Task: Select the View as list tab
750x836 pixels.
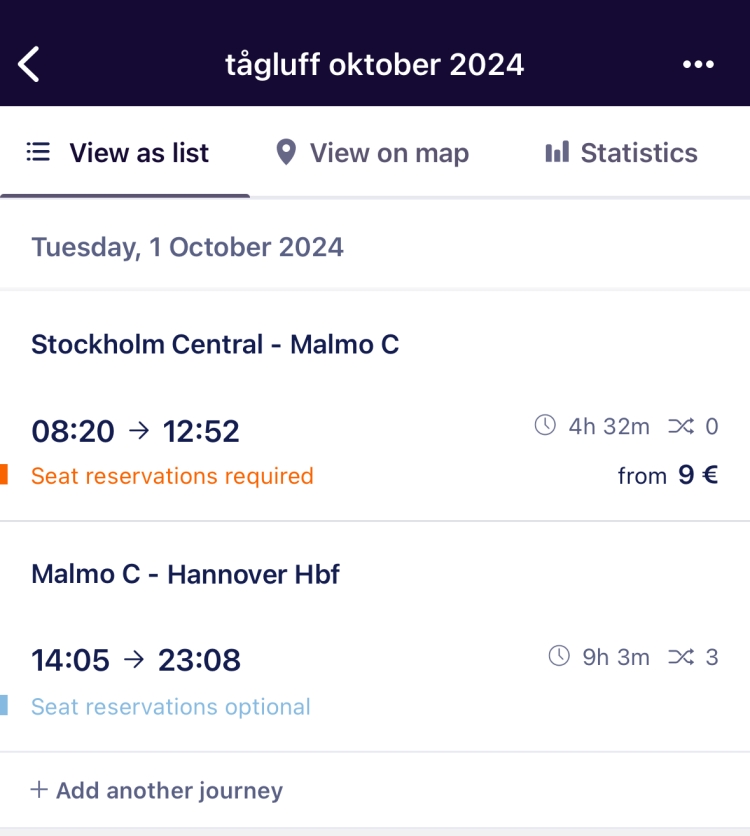Action: tap(125, 153)
